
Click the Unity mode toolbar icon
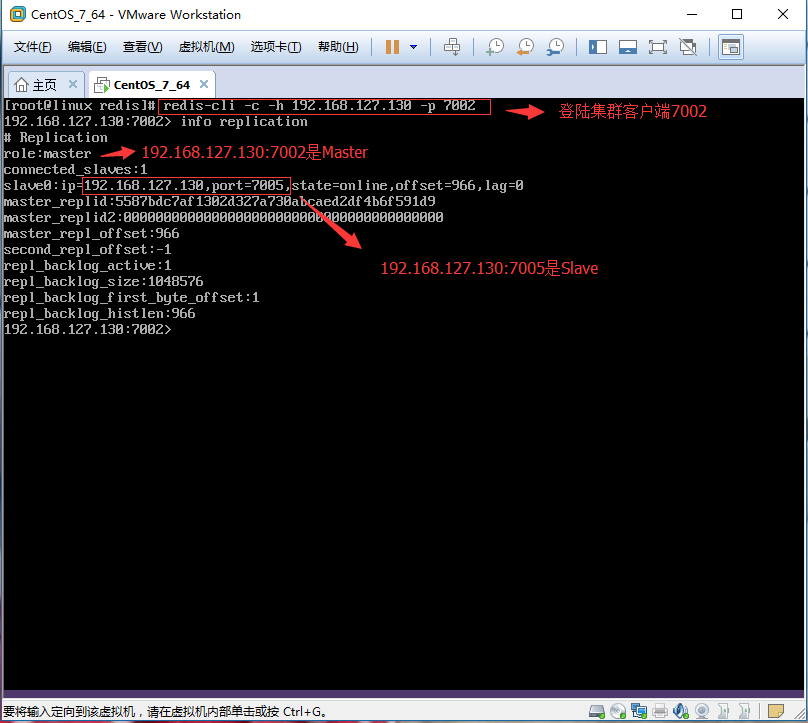point(688,47)
